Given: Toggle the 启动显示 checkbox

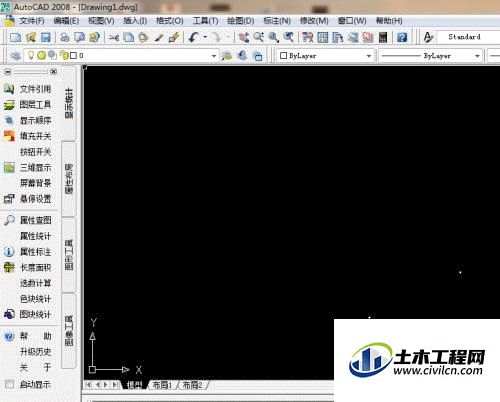Looking at the screenshot, I should pos(9,384).
